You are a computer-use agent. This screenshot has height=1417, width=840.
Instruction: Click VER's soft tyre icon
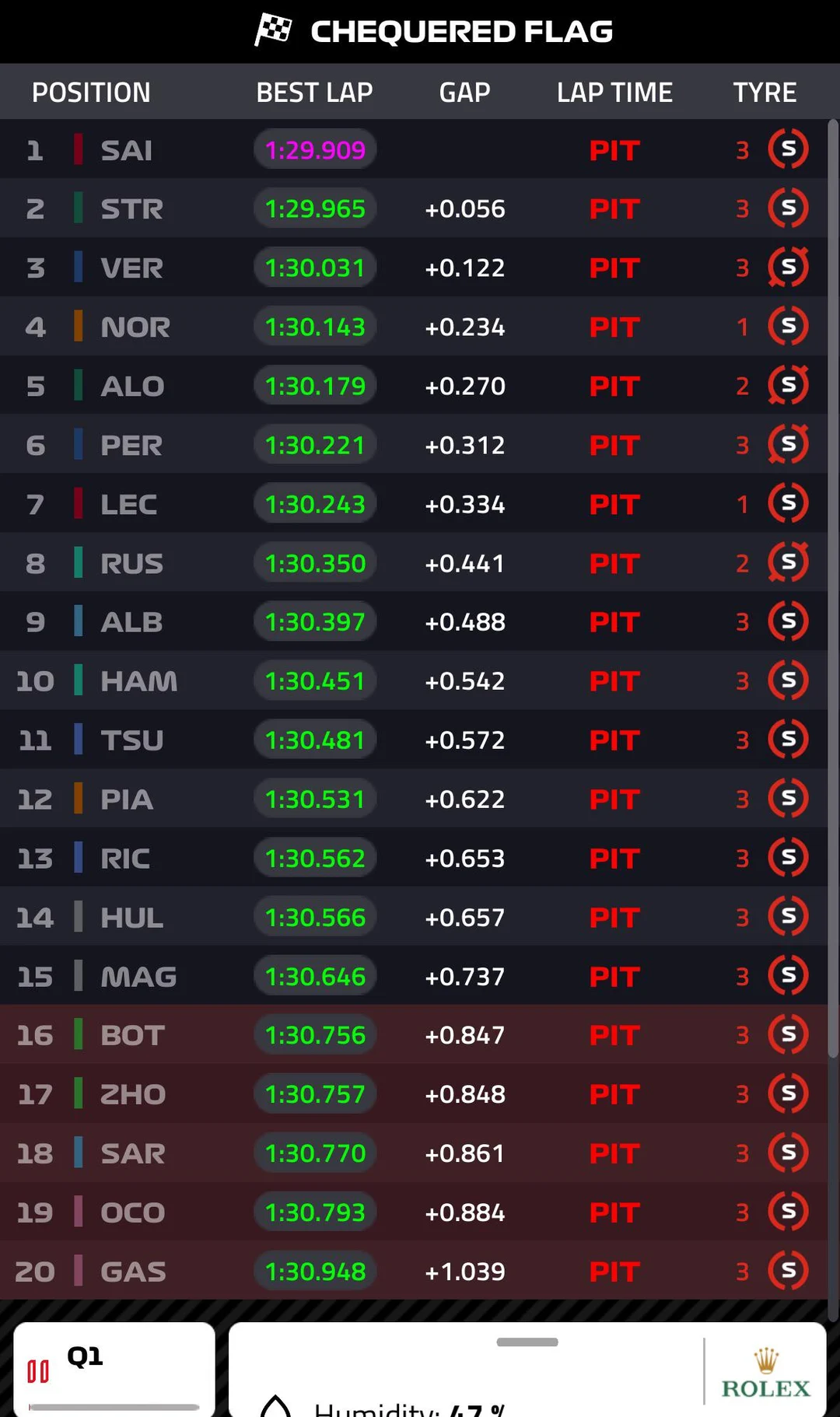pyautogui.click(x=788, y=268)
